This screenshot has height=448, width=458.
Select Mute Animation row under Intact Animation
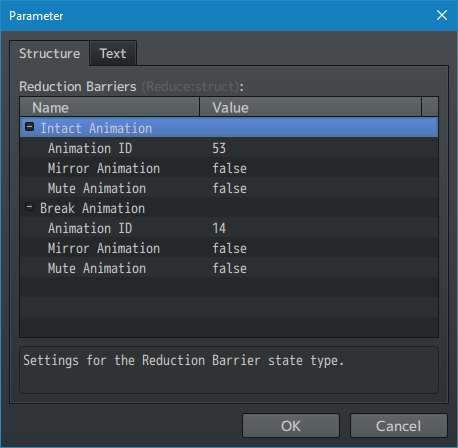point(229,187)
